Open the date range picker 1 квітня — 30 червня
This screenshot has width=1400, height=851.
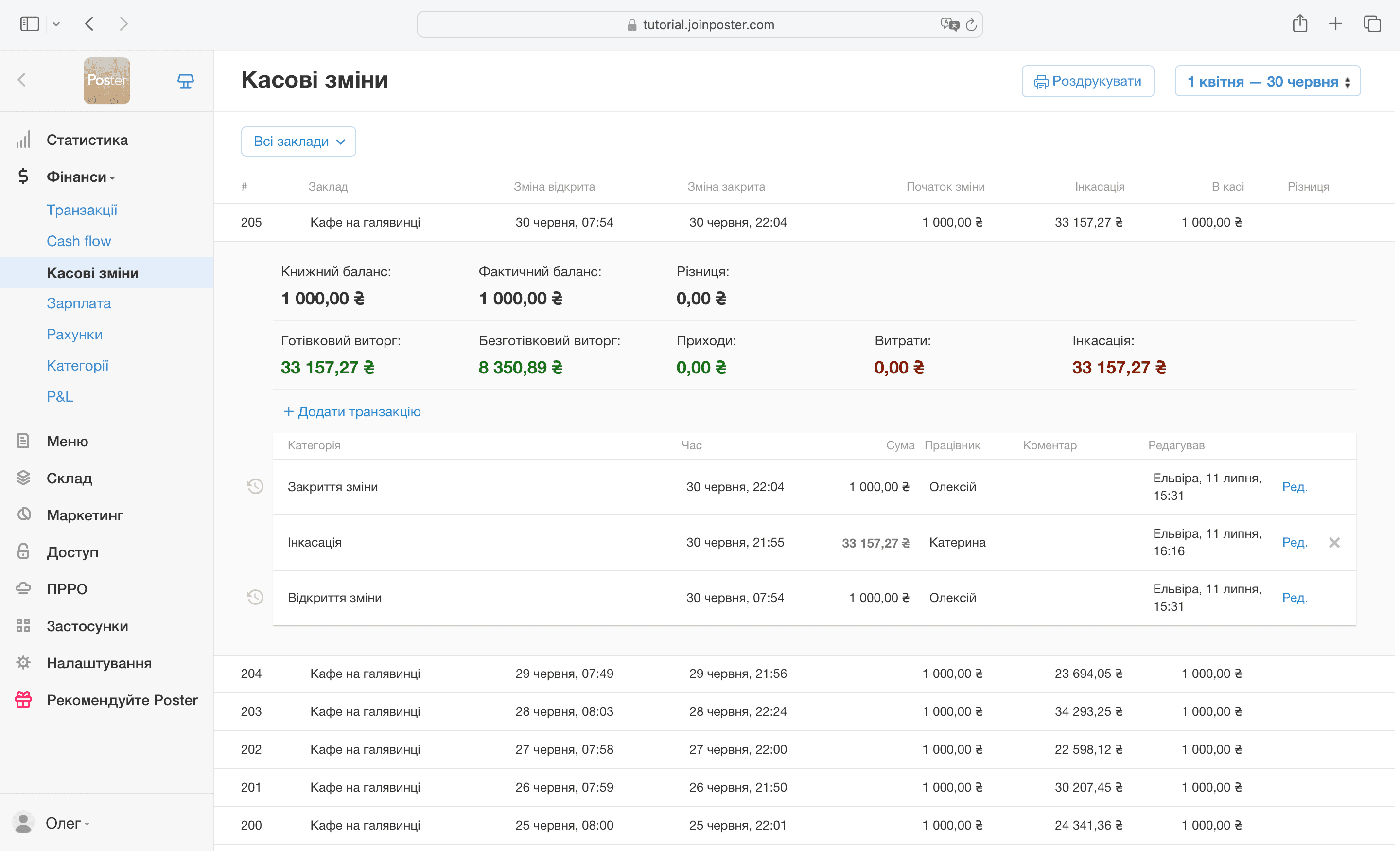point(1268,81)
